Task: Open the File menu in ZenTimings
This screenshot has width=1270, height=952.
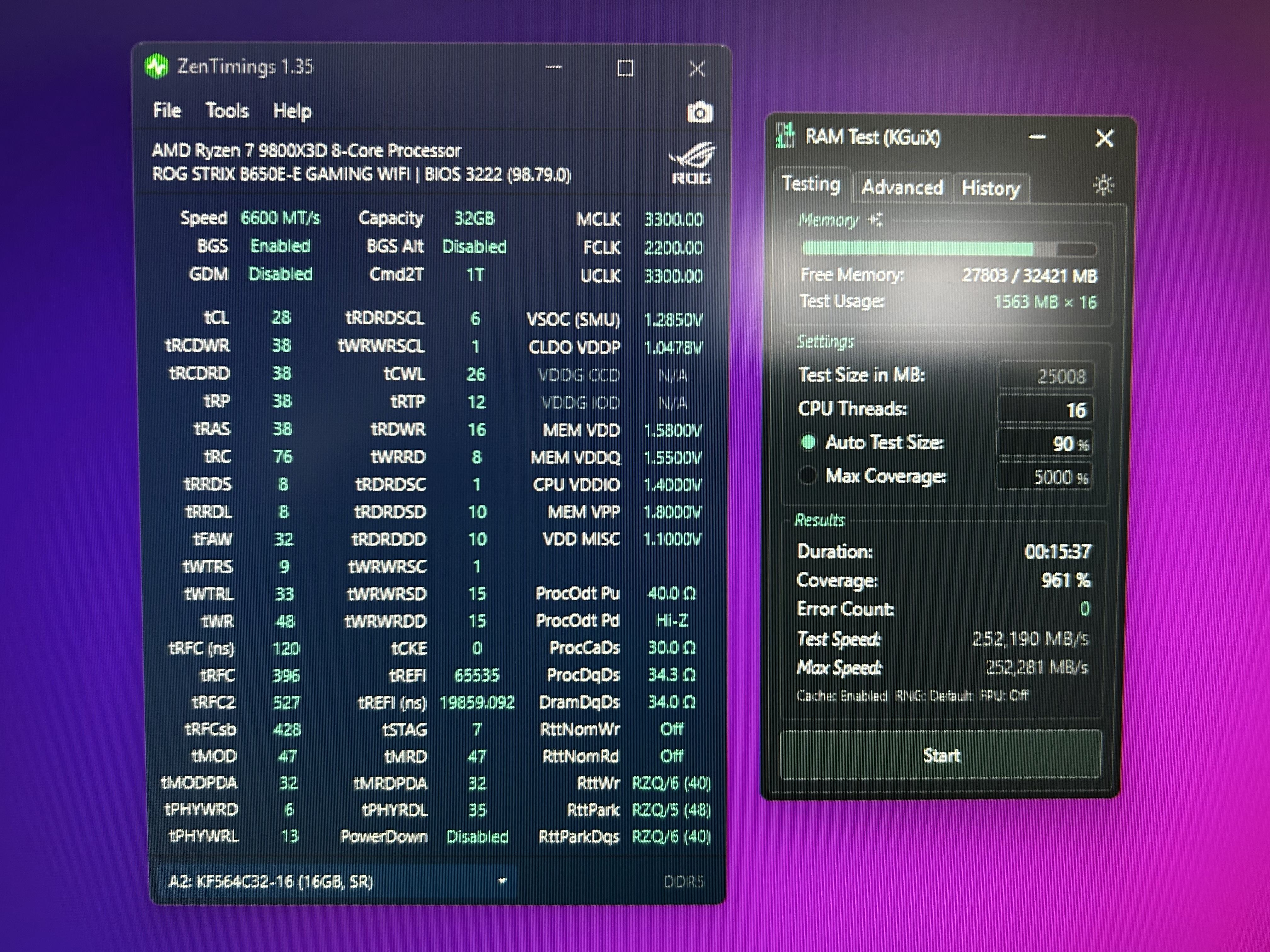Action: tap(167, 110)
